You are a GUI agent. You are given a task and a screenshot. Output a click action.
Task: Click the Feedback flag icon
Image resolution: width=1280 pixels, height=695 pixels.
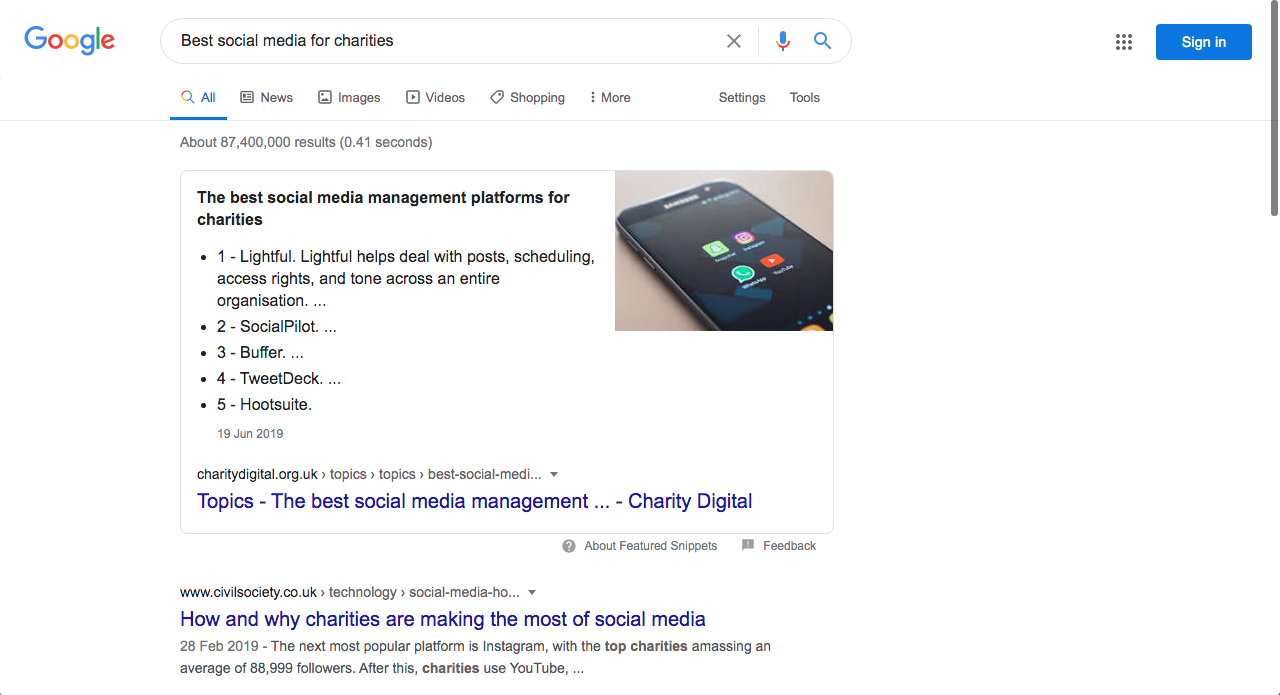[x=748, y=546]
